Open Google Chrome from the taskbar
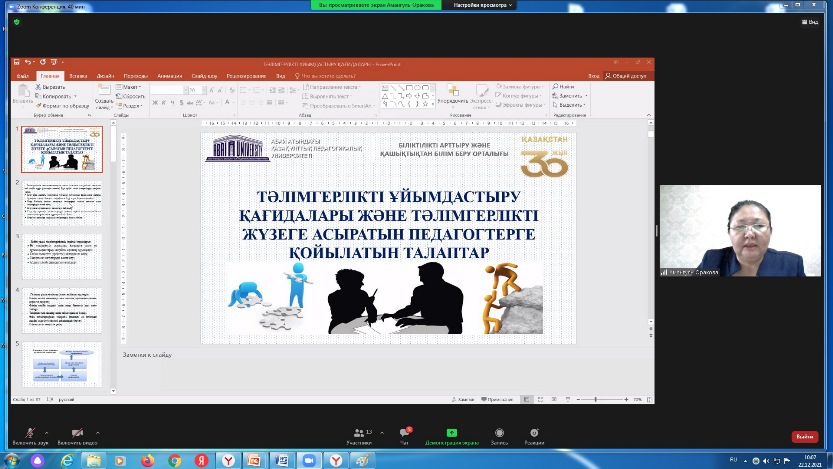This screenshot has width=833, height=469. pyautogui.click(x=173, y=460)
